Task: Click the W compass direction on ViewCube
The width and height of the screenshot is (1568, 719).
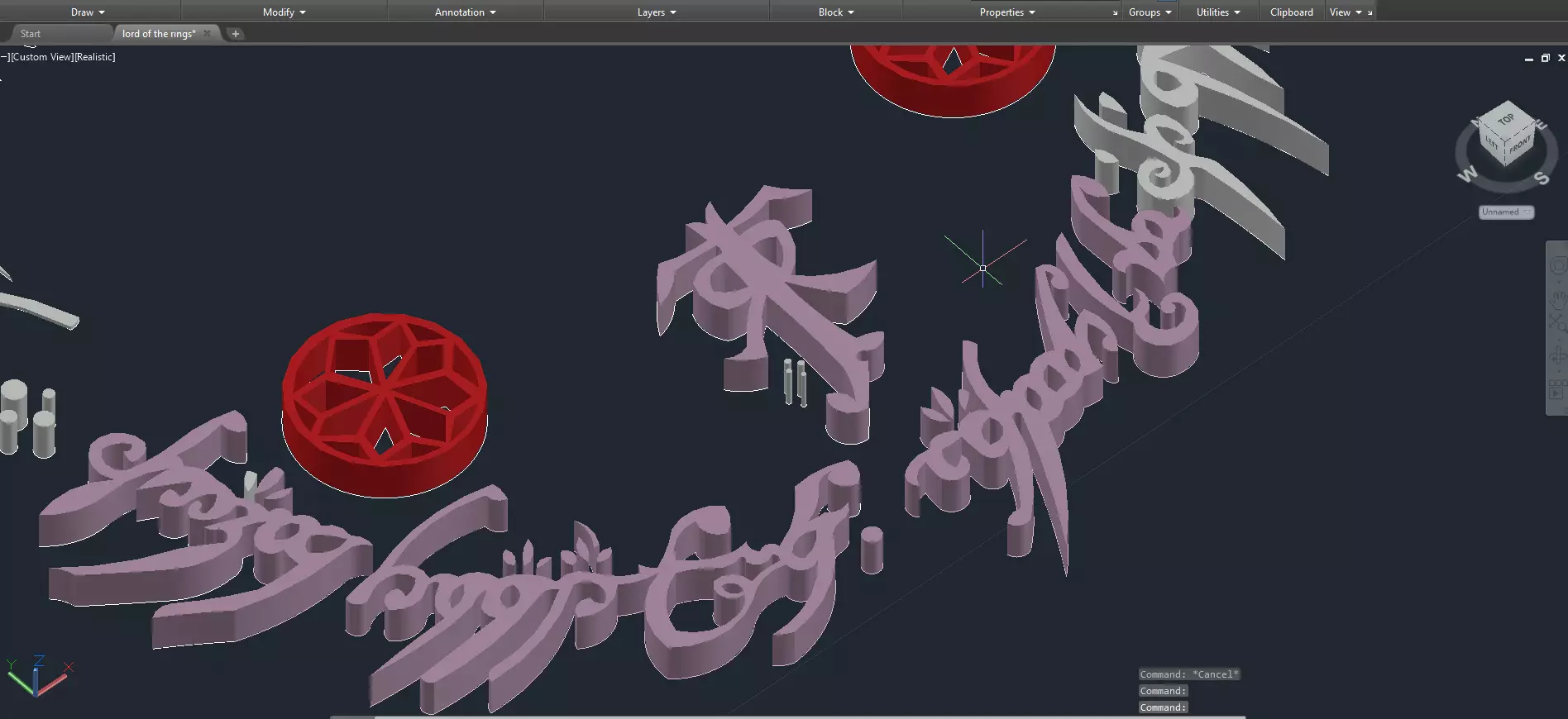Action: [x=1467, y=174]
